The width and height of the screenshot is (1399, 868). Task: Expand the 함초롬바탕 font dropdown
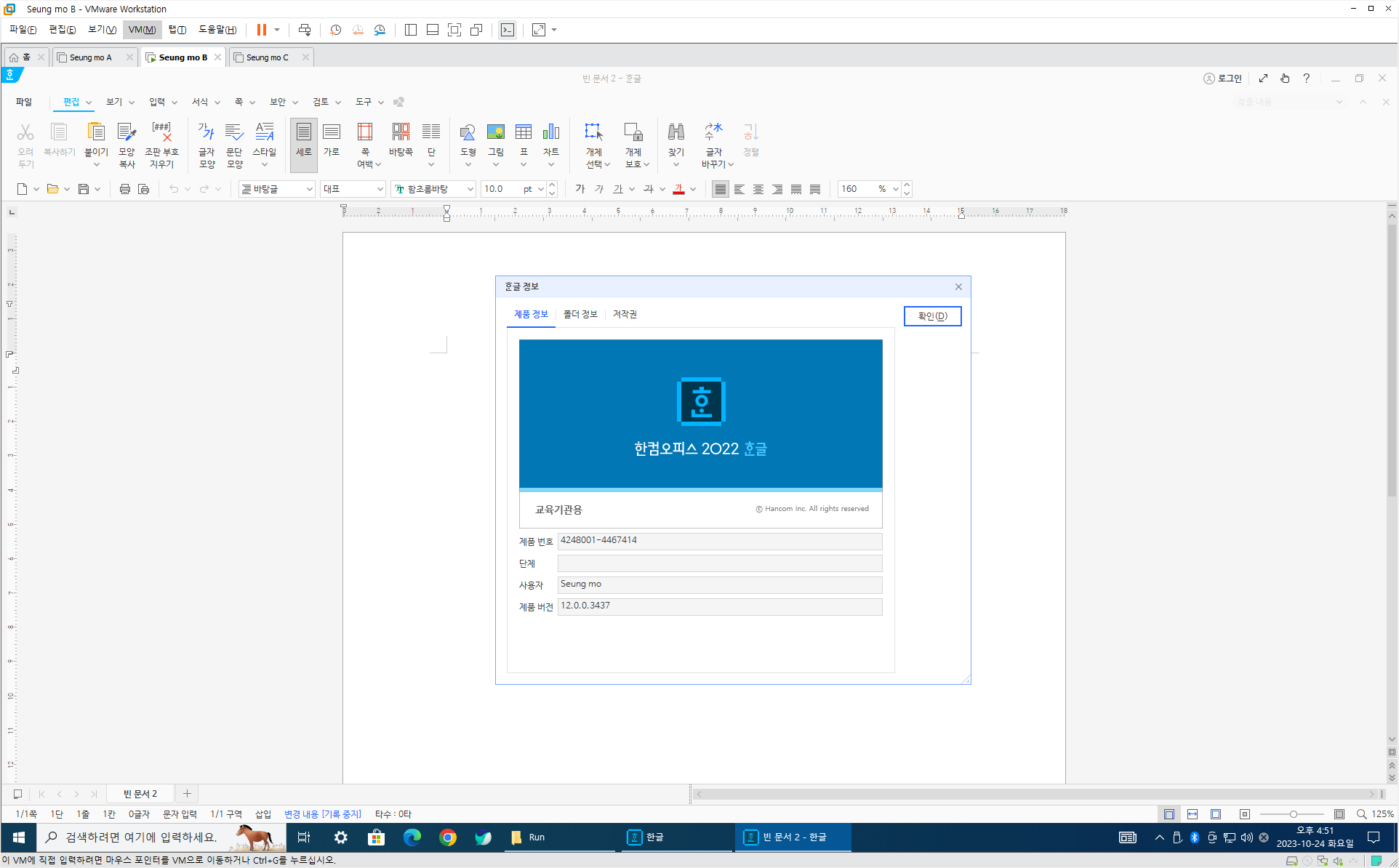click(x=470, y=189)
